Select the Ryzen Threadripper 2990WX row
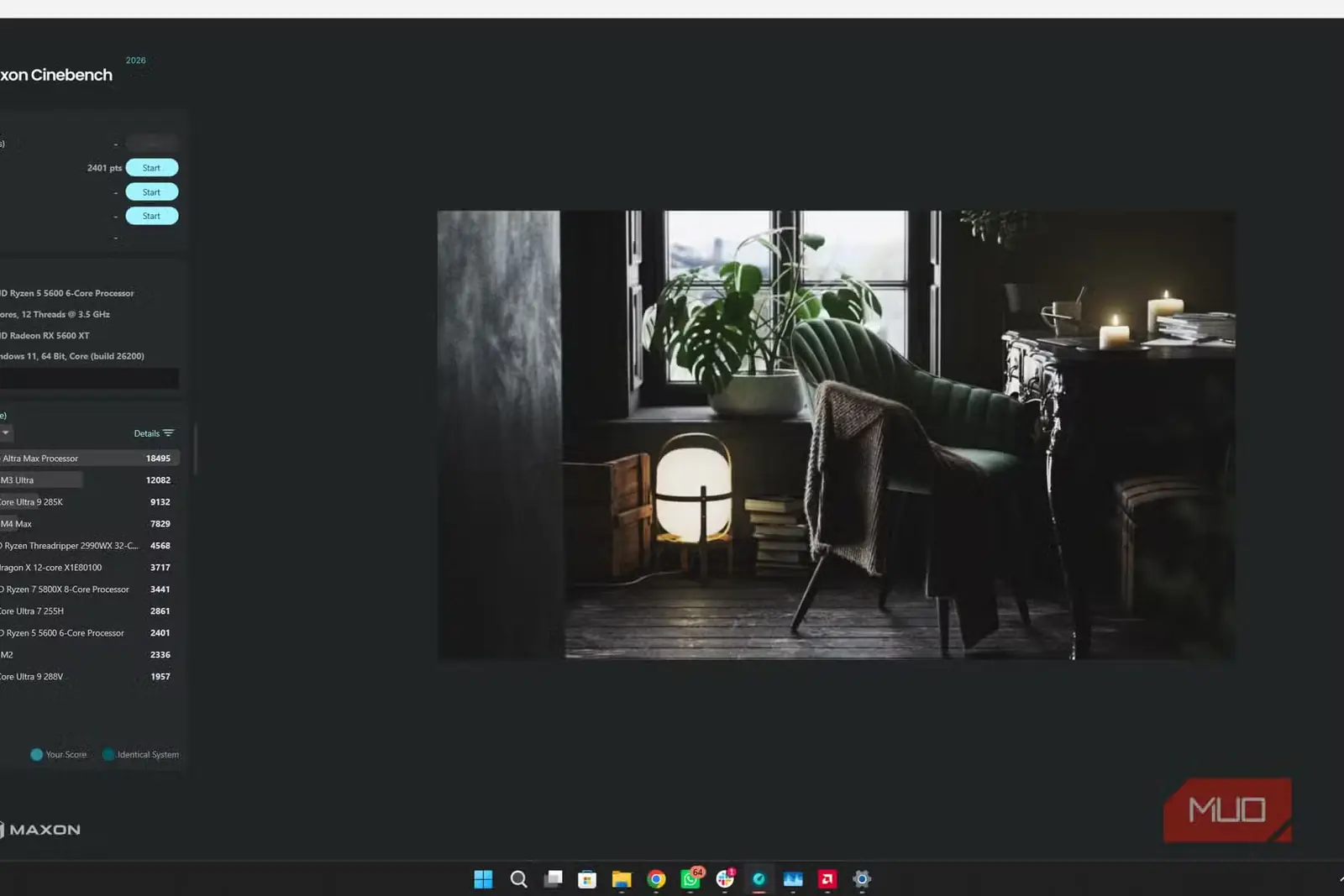The height and width of the screenshot is (896, 1344). point(89,546)
